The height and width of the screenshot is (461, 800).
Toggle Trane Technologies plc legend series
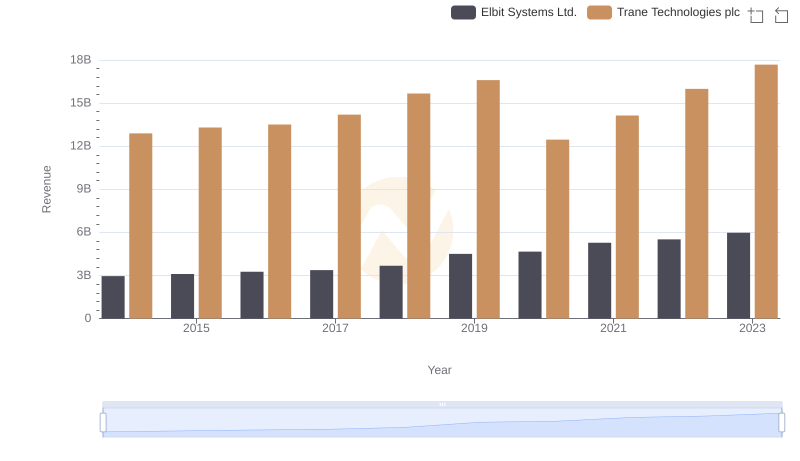pyautogui.click(x=663, y=12)
